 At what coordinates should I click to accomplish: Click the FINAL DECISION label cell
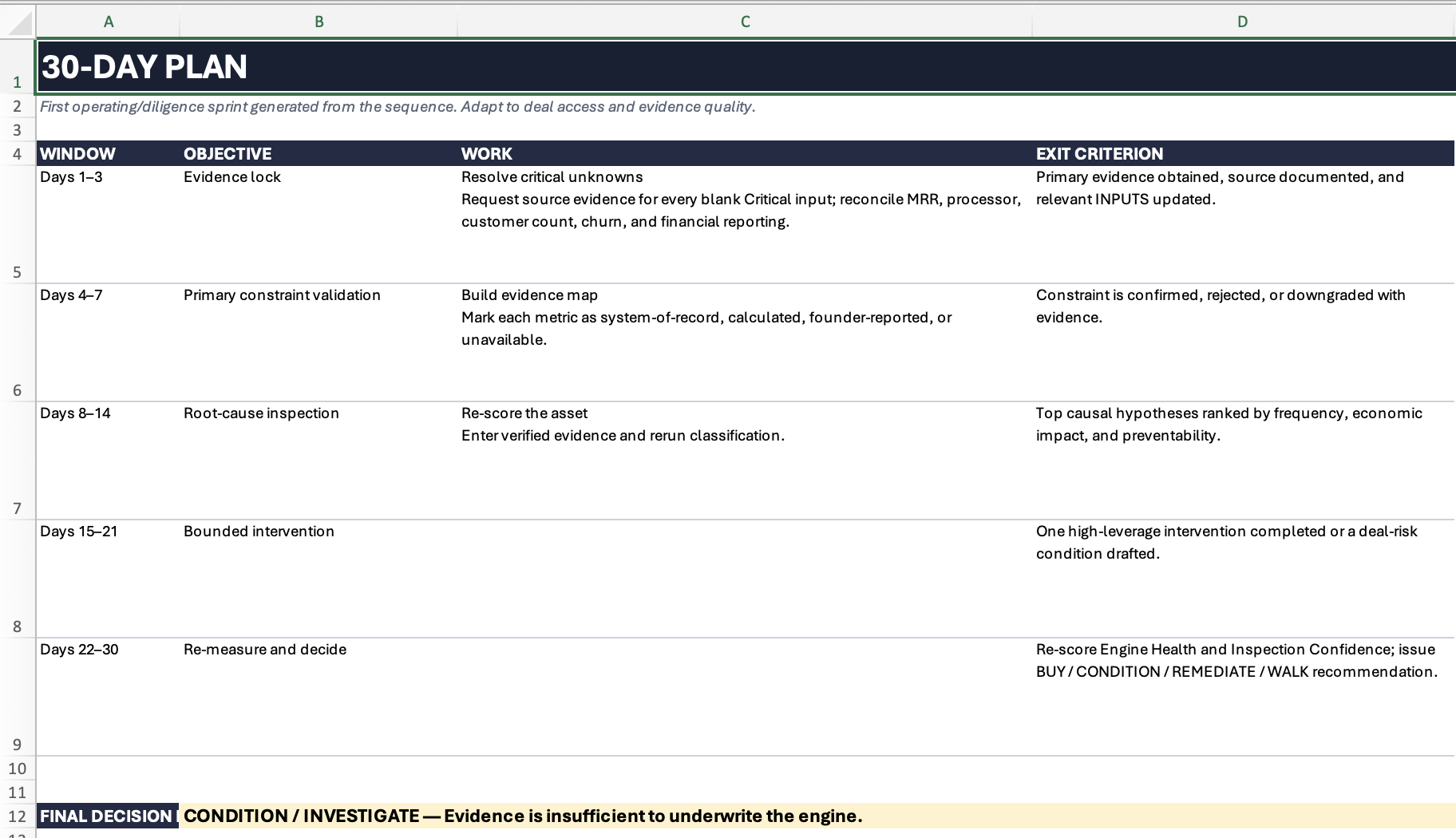point(108,816)
